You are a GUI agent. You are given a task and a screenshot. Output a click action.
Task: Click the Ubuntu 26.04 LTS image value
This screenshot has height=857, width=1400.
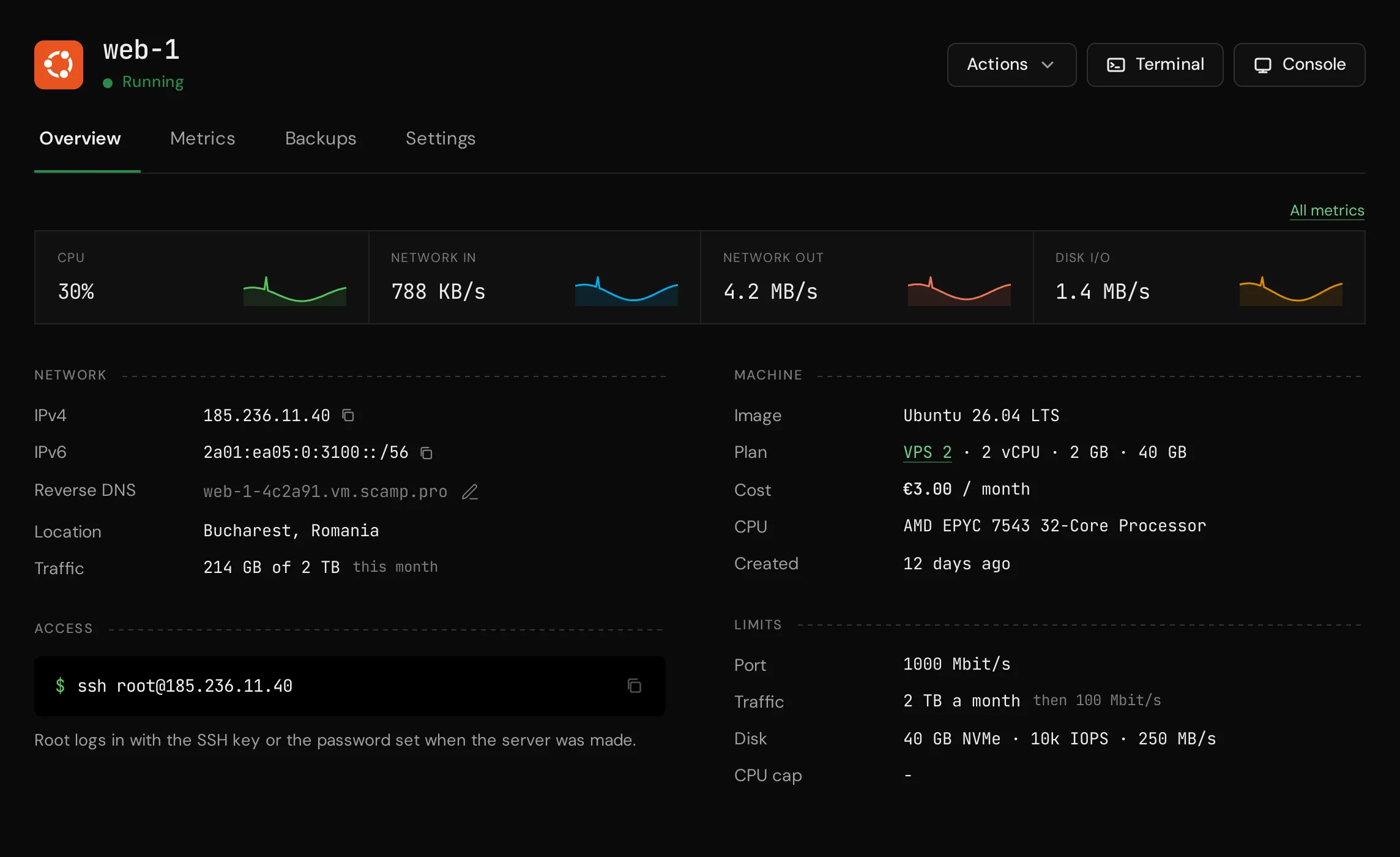981,416
